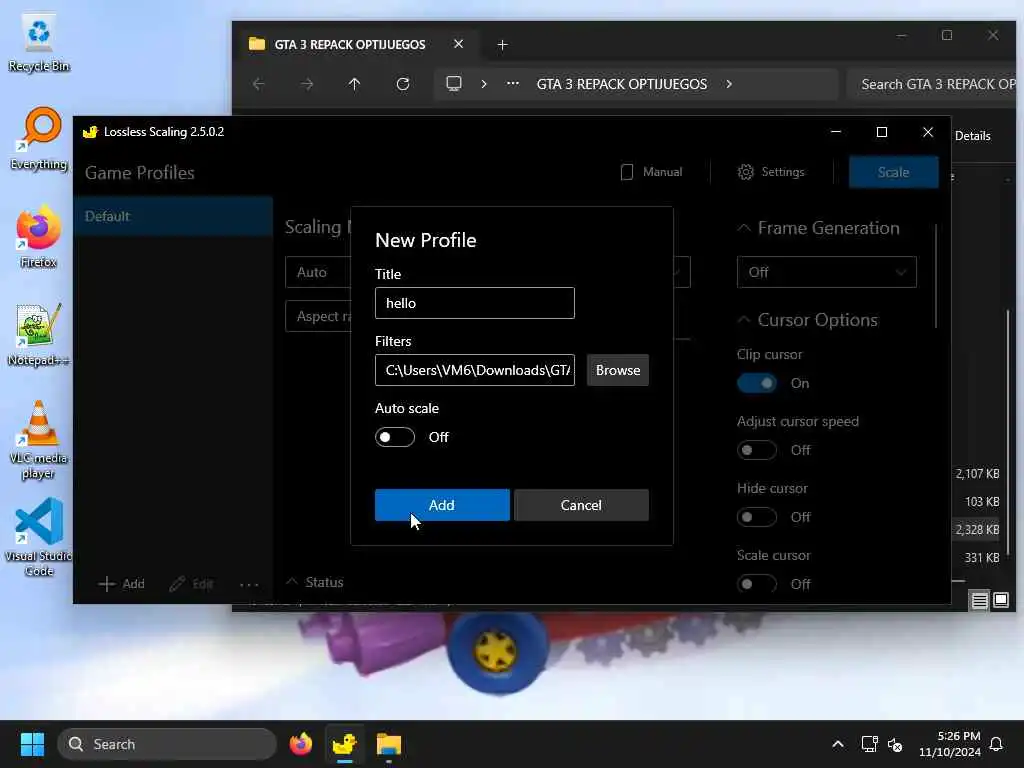
Task: Go back in File Explorer
Action: (x=259, y=84)
